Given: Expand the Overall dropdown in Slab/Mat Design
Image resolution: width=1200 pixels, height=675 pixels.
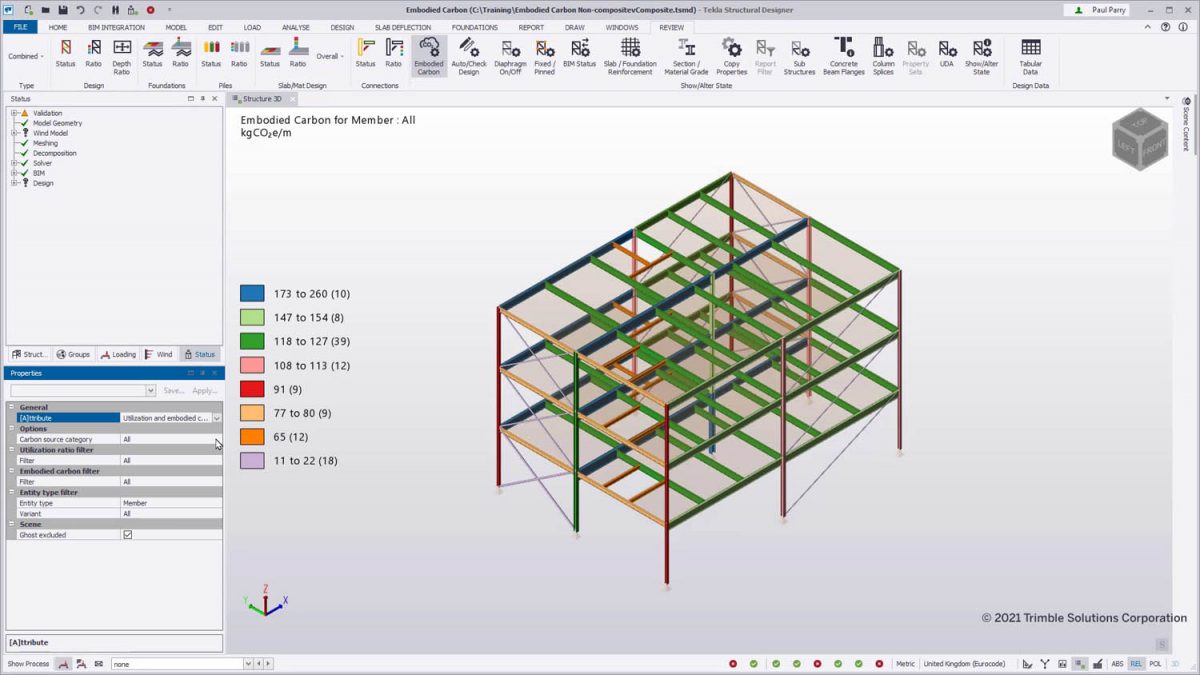Looking at the screenshot, I should click(x=340, y=57).
